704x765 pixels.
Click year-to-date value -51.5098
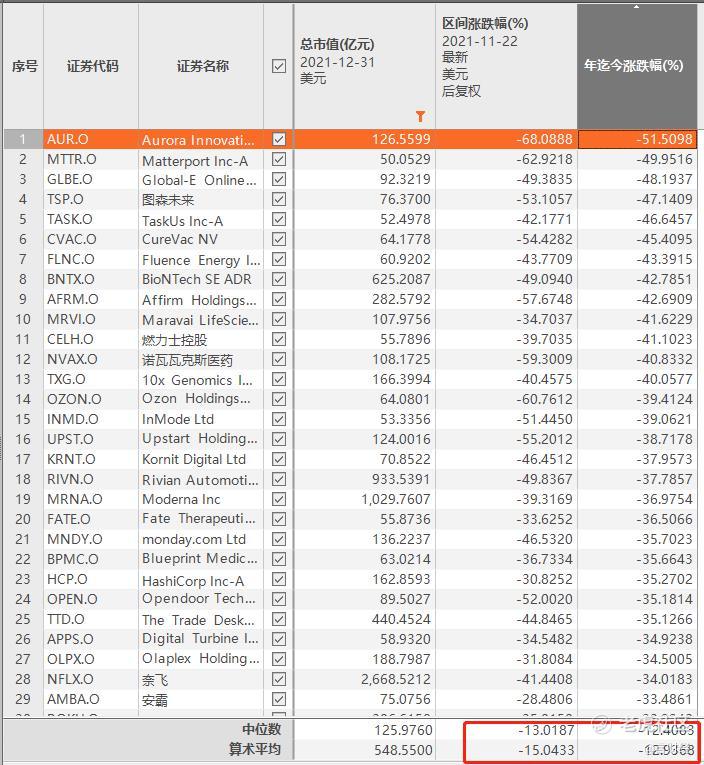[x=637, y=139]
